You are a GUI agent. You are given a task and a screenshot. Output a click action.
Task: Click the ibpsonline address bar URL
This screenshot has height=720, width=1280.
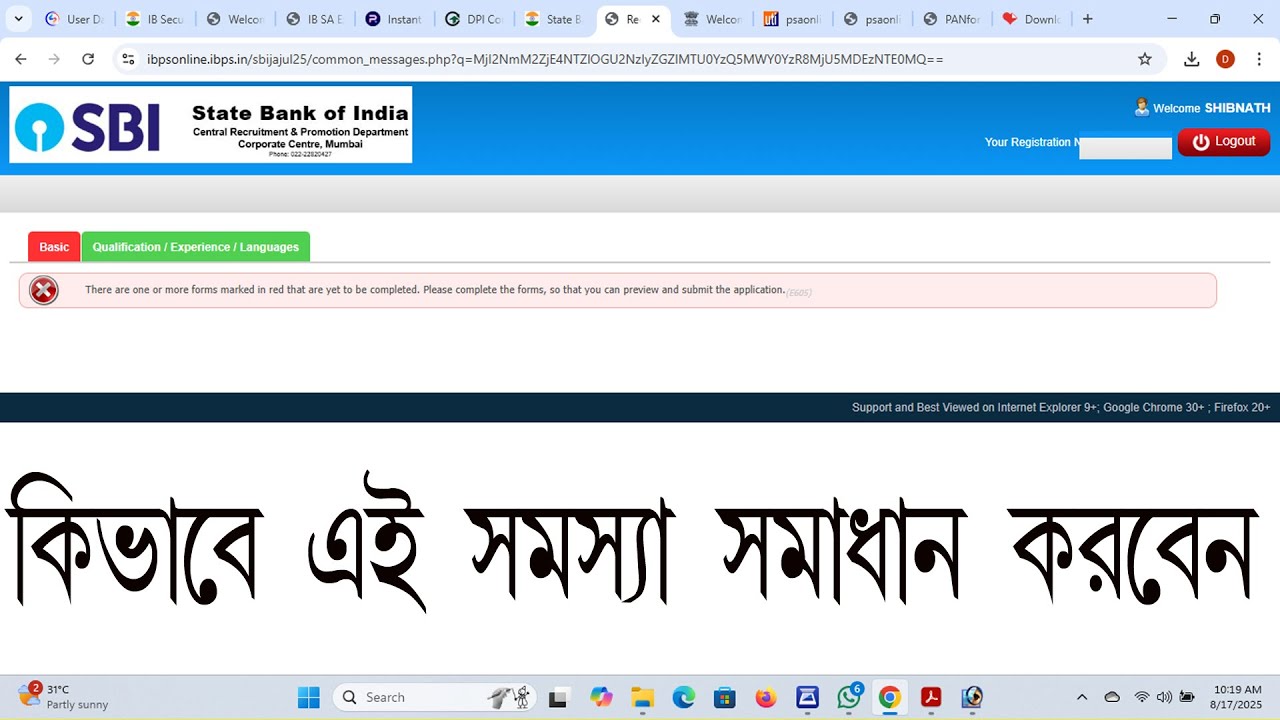[x=545, y=59]
